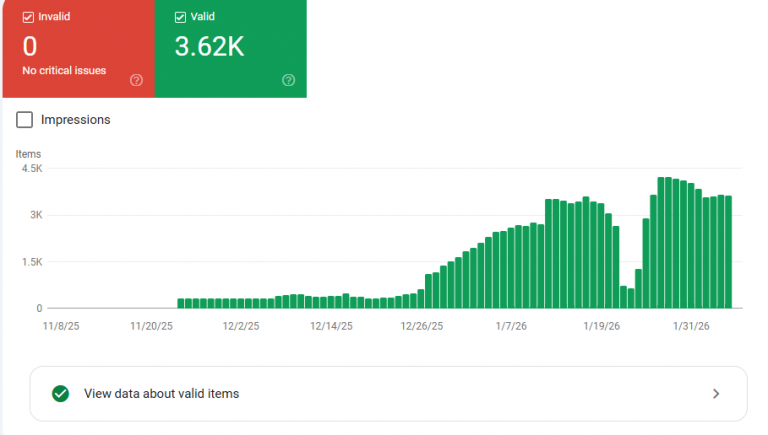Screen dimensions: 768x435
Task: Click green checkmark icon beside View data
Action: pos(61,393)
